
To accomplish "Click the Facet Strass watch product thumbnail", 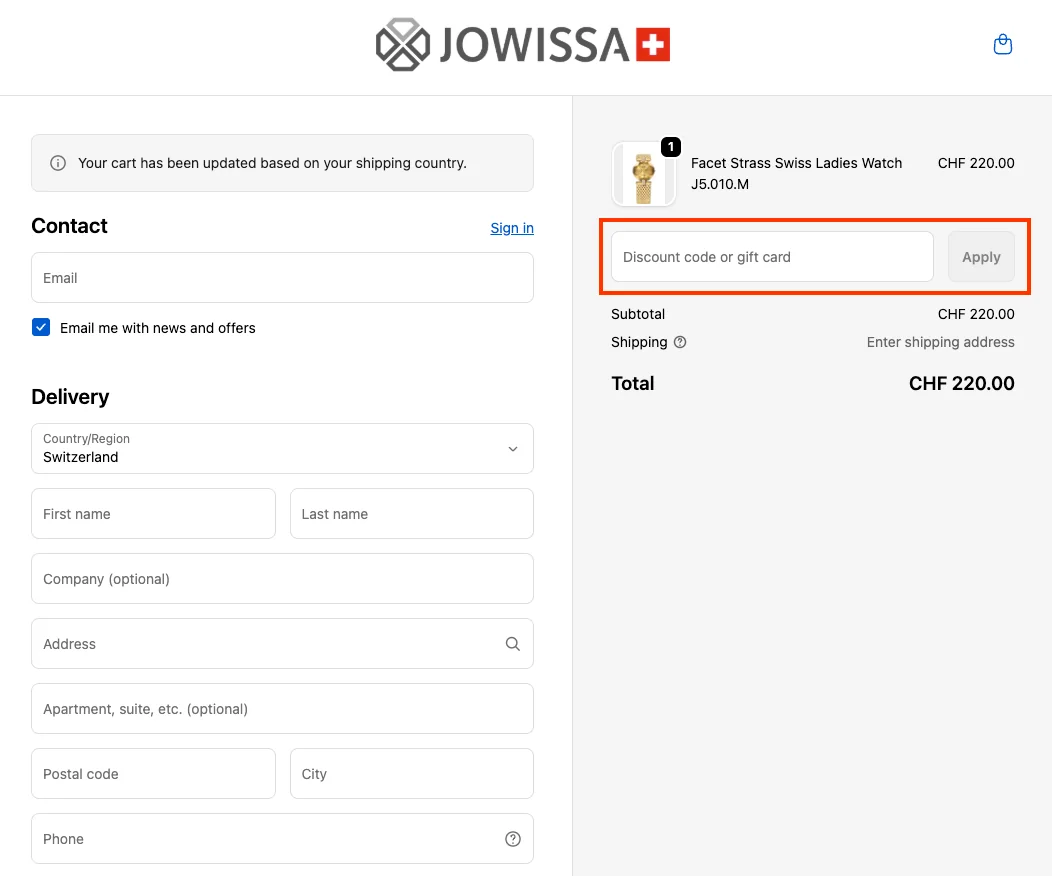I will click(x=644, y=172).
